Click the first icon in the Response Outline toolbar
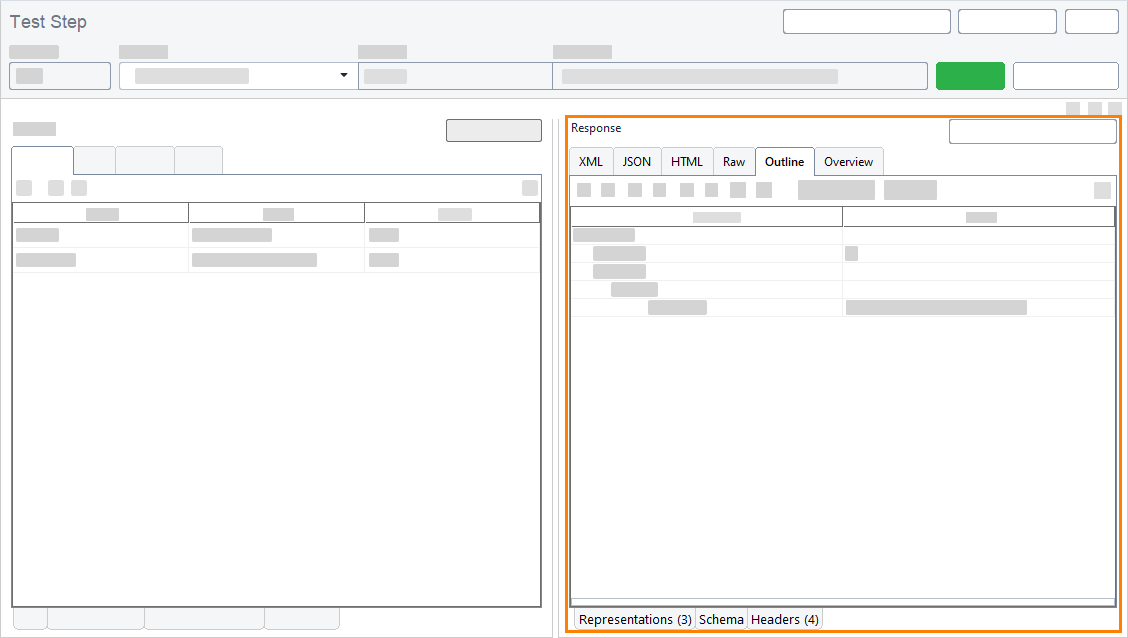Image resolution: width=1128 pixels, height=638 pixels. click(584, 190)
